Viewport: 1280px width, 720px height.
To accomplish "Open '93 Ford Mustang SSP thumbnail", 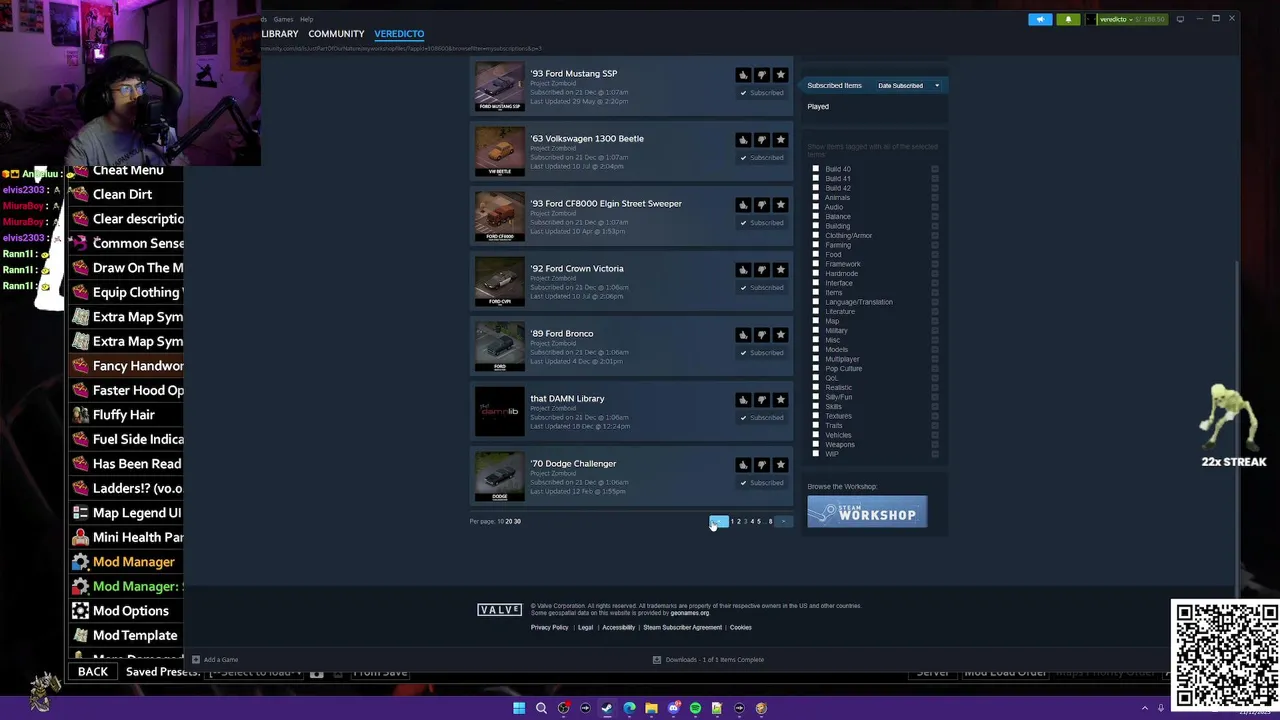I will [499, 87].
